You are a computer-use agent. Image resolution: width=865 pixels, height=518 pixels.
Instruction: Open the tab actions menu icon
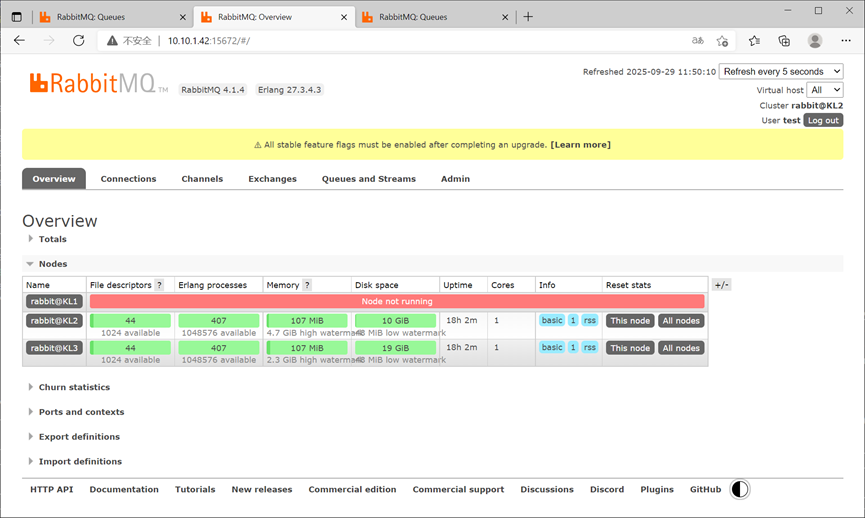coord(17,17)
